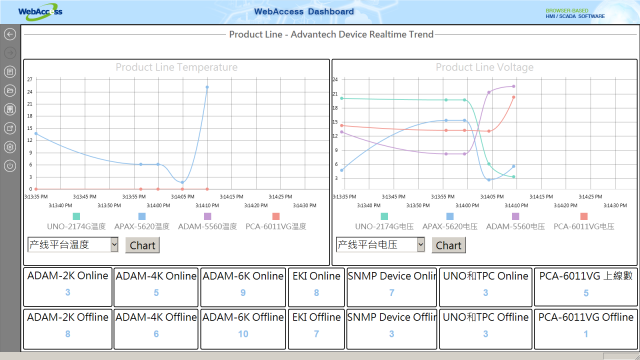Open the dashboard list document icon

[x=10, y=72]
